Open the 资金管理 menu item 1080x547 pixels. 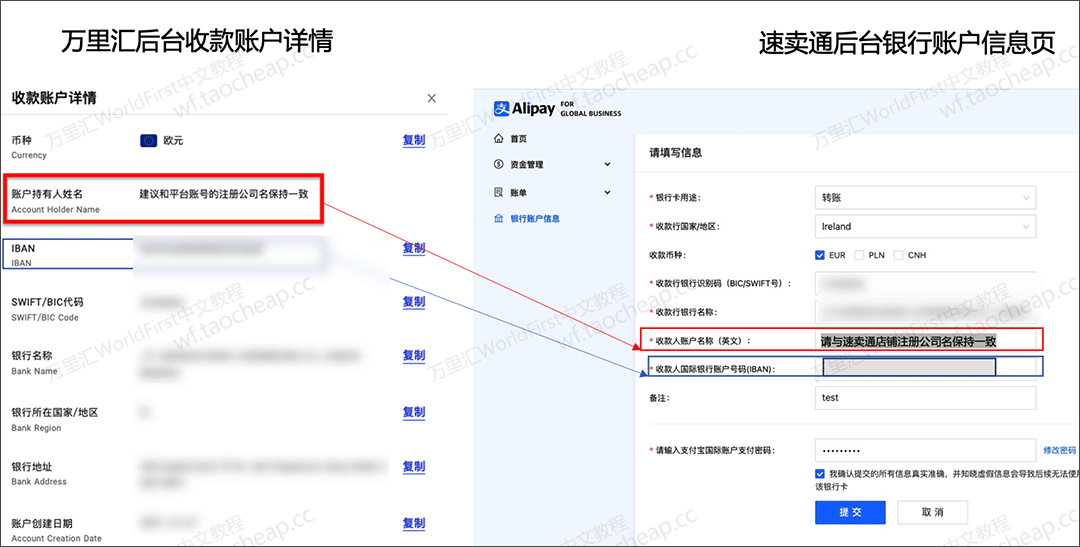click(527, 165)
